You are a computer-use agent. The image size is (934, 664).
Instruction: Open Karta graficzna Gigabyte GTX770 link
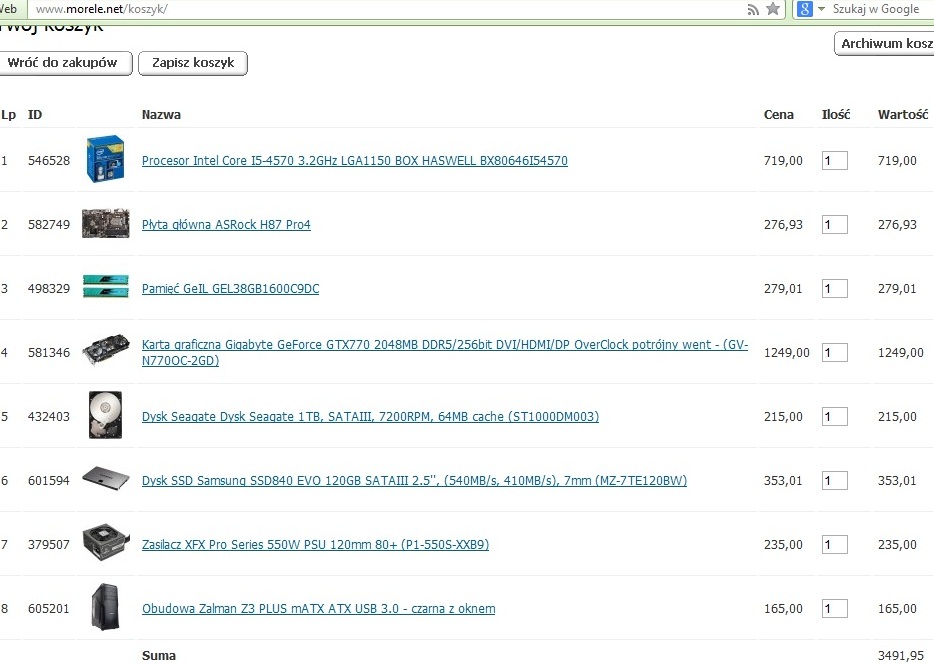pyautogui.click(x=444, y=353)
